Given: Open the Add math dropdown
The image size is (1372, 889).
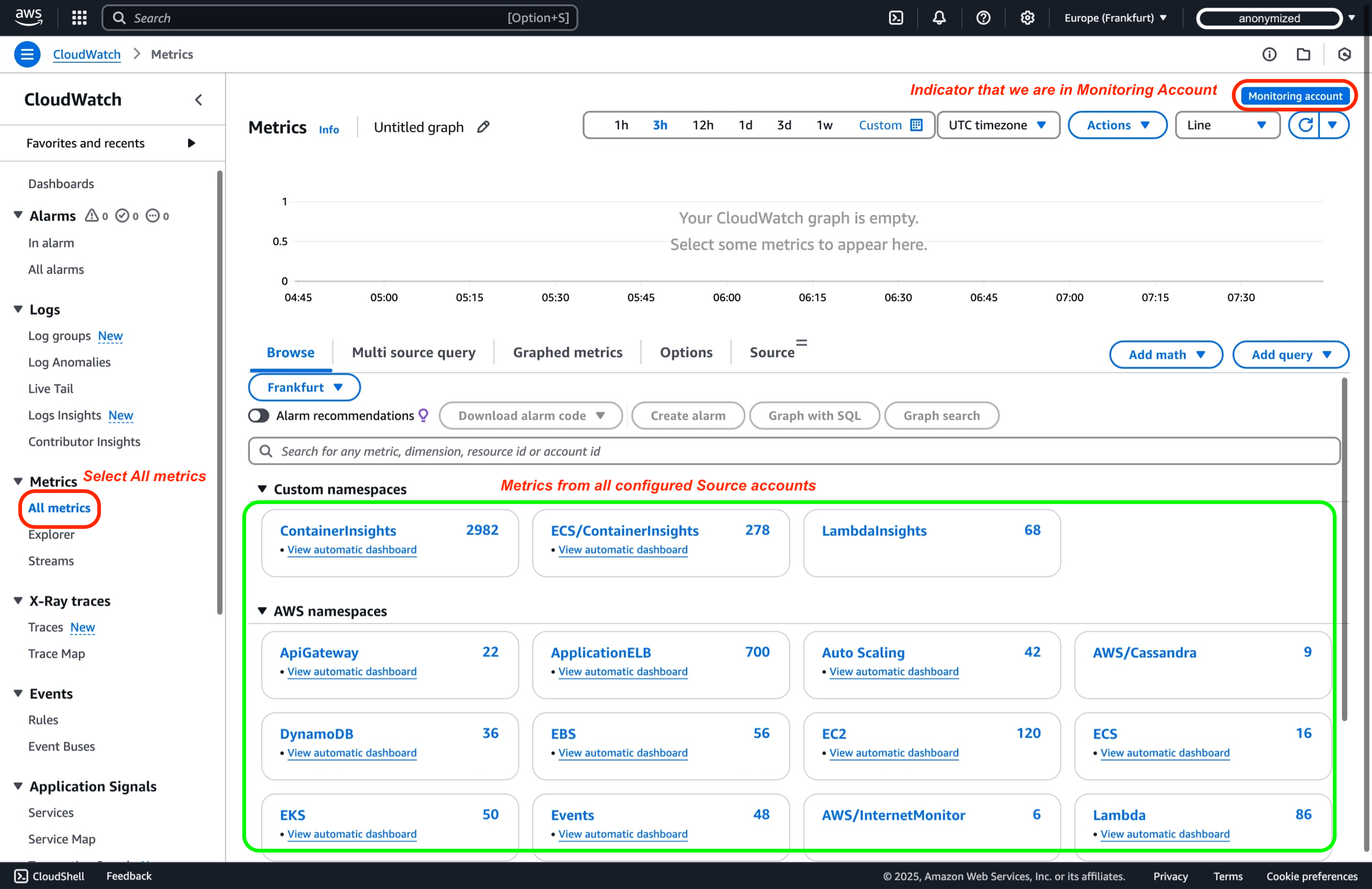Looking at the screenshot, I should [x=1166, y=355].
